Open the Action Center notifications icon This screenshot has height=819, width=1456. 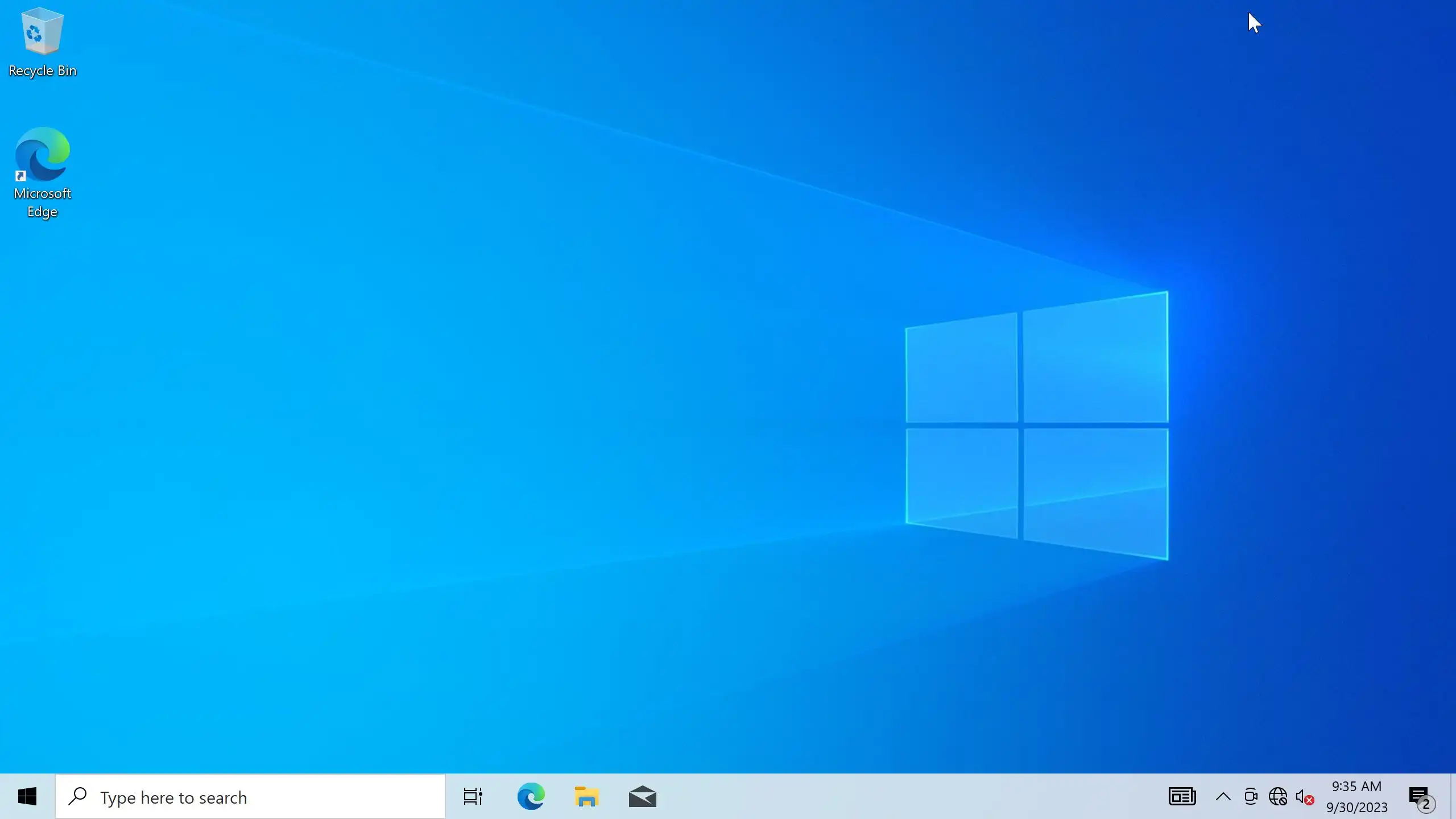click(1419, 795)
